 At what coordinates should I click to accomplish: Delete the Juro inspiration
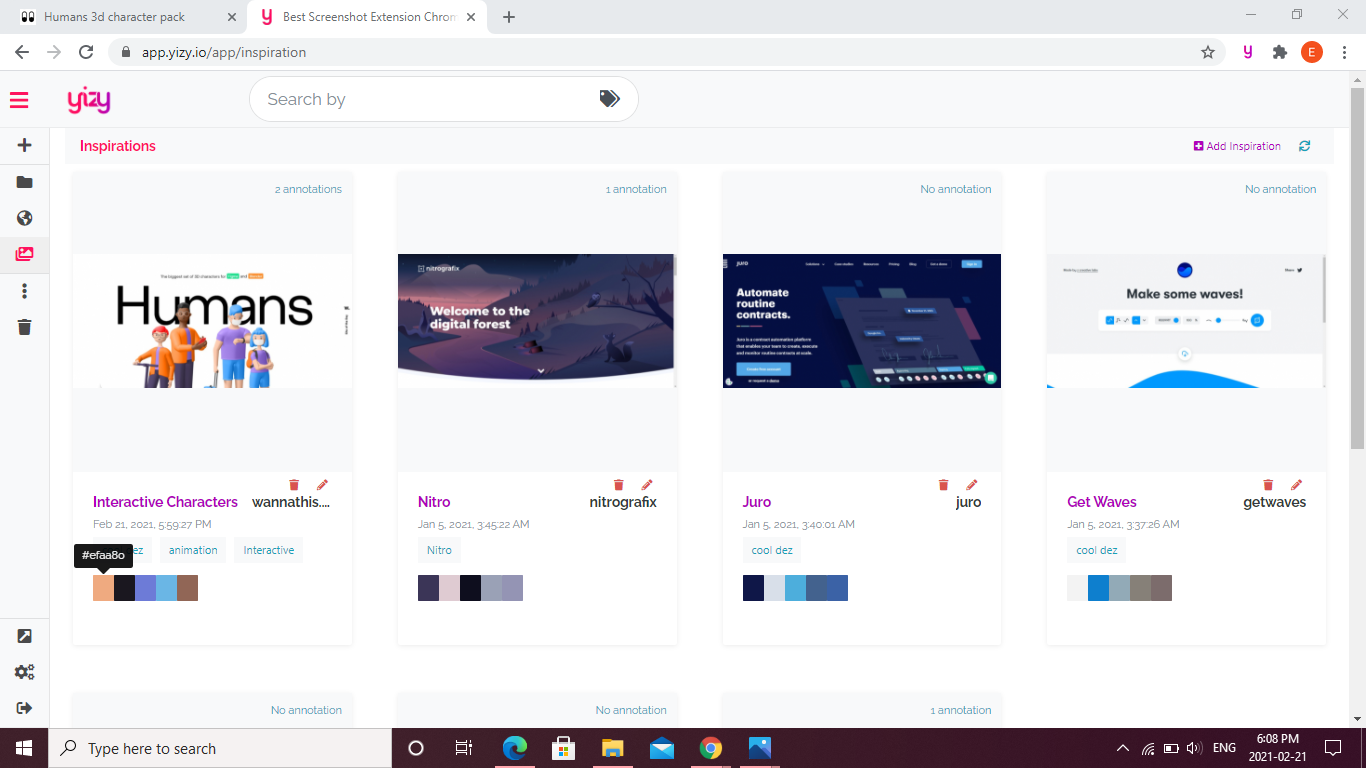[943, 485]
